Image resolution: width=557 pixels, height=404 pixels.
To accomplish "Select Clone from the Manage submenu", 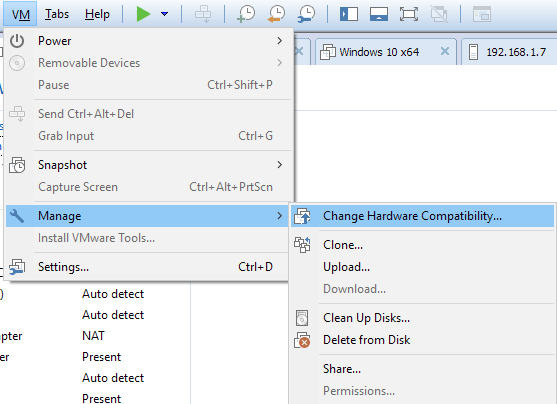I will (422, 245).
